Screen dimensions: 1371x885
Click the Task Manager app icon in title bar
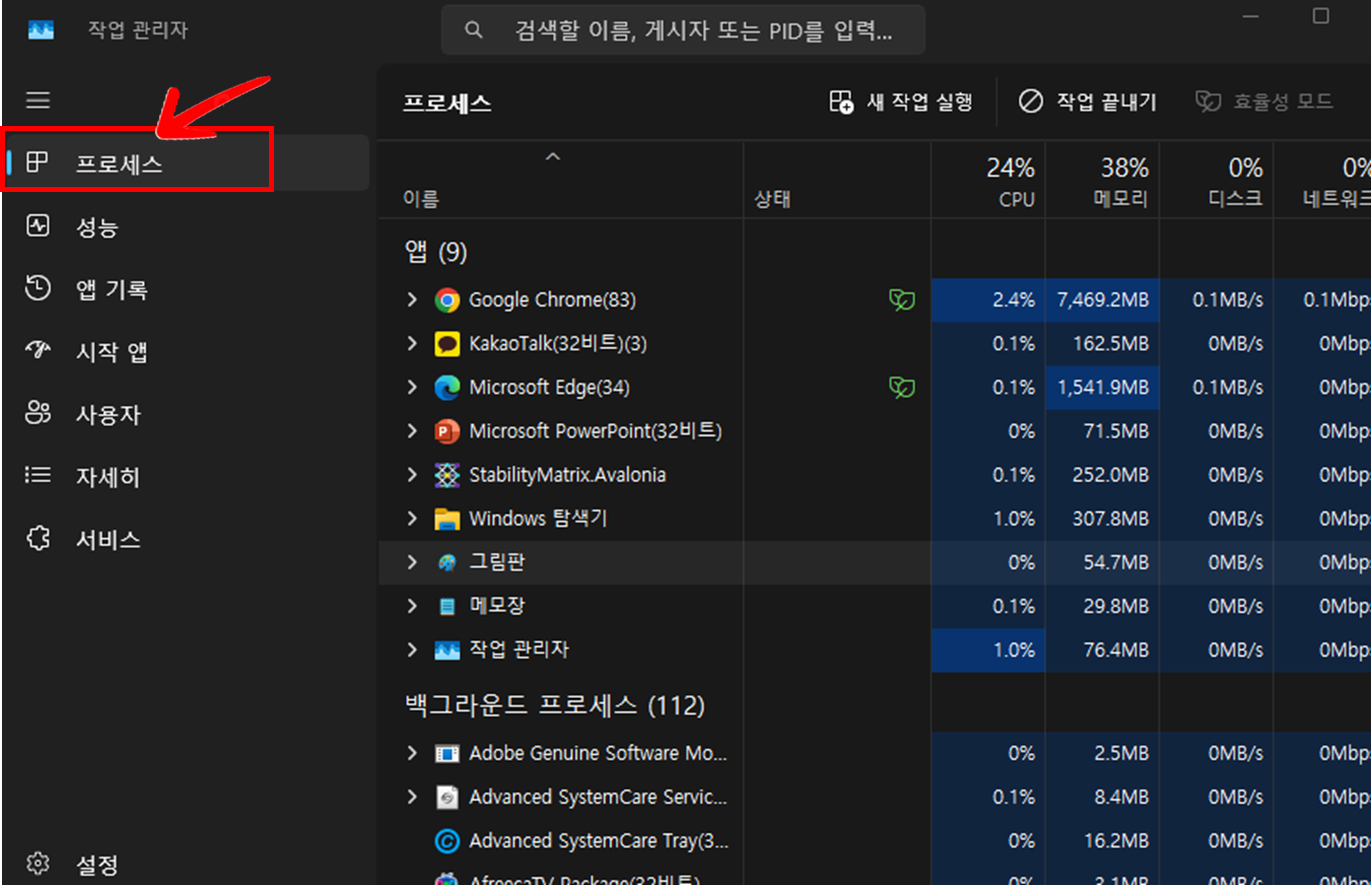[x=40, y=31]
